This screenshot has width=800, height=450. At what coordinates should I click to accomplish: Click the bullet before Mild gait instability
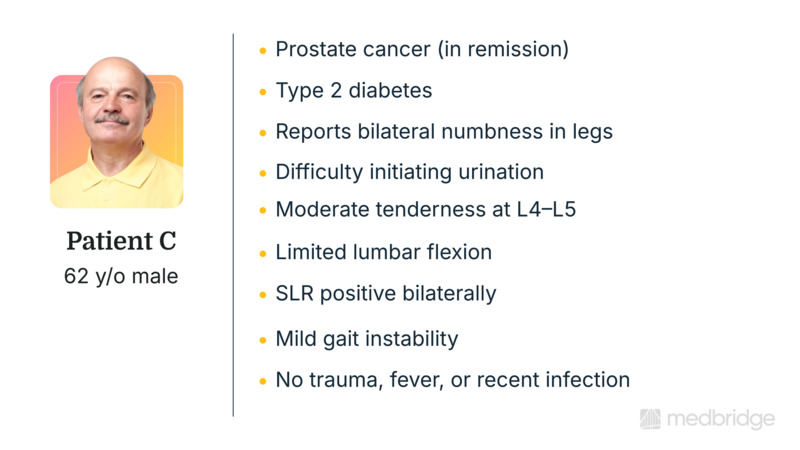263,340
